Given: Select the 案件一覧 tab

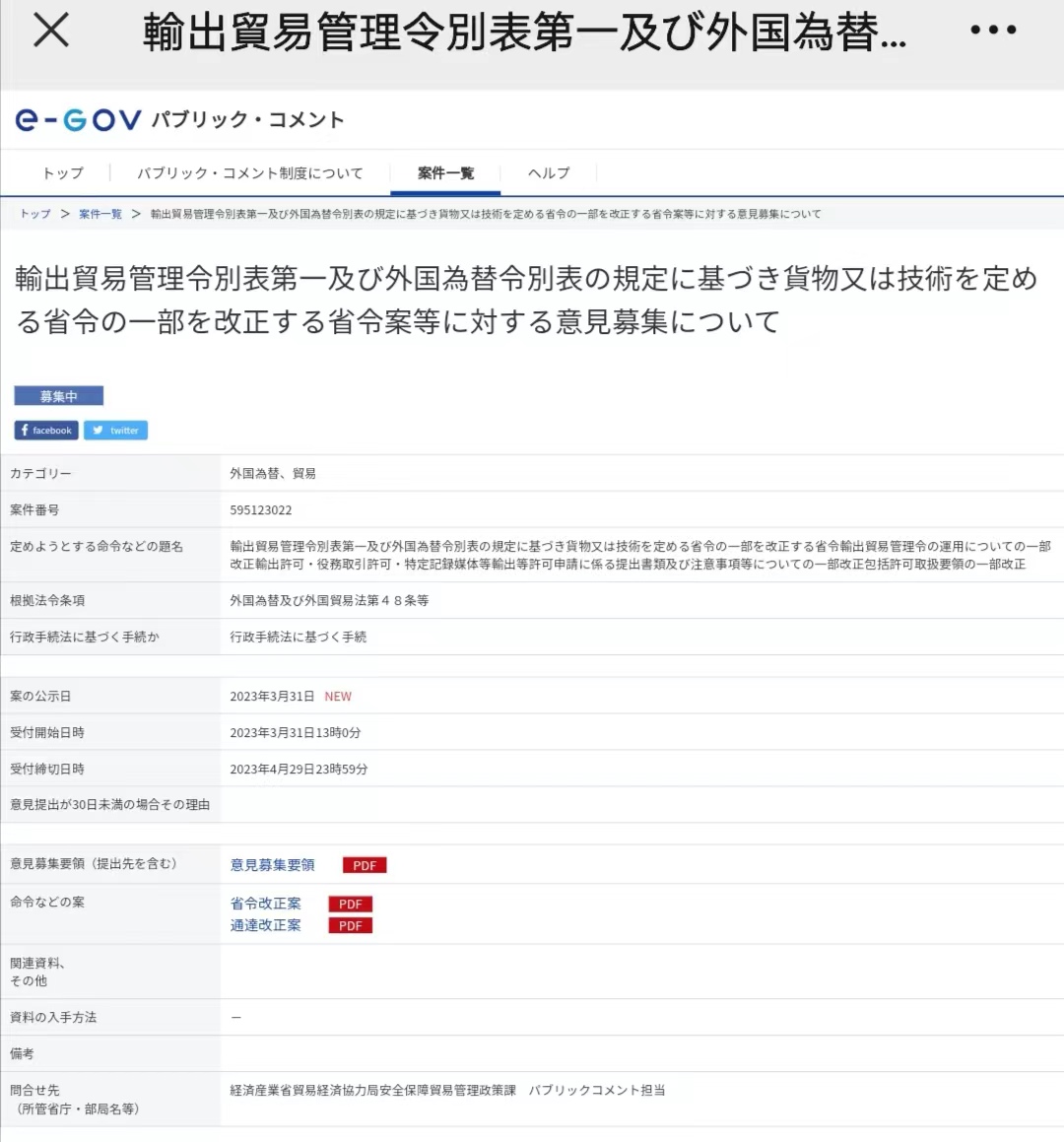Looking at the screenshot, I should pyautogui.click(x=445, y=173).
